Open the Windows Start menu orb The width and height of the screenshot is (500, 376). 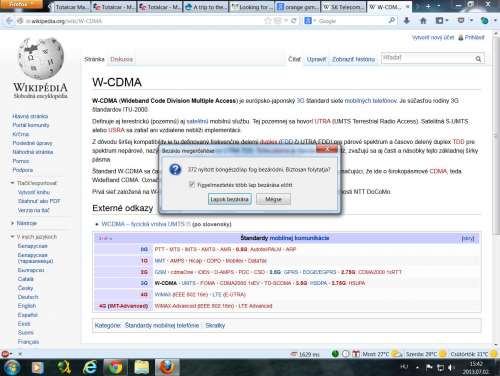tap(11, 367)
